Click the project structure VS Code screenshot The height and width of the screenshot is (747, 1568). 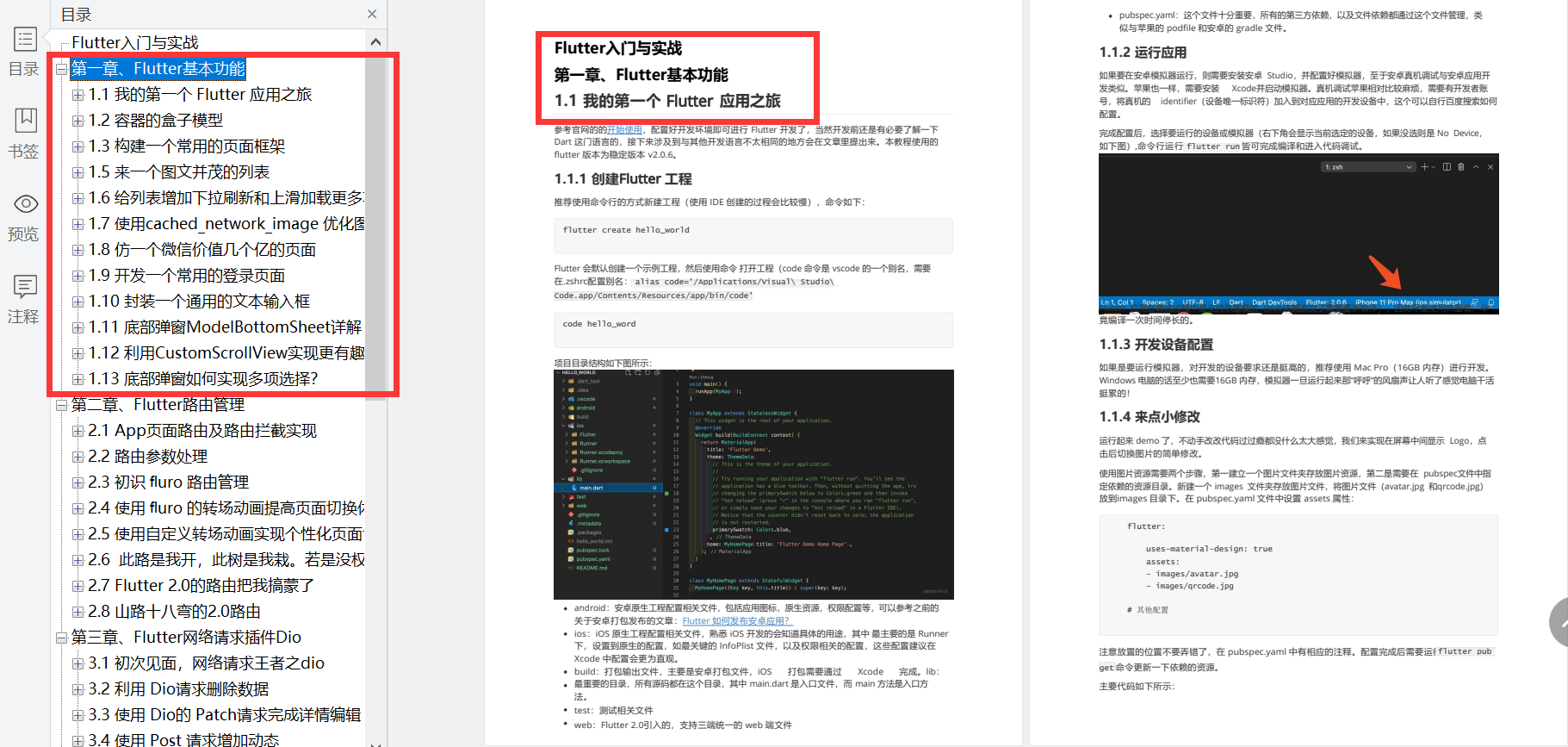pyautogui.click(x=753, y=484)
